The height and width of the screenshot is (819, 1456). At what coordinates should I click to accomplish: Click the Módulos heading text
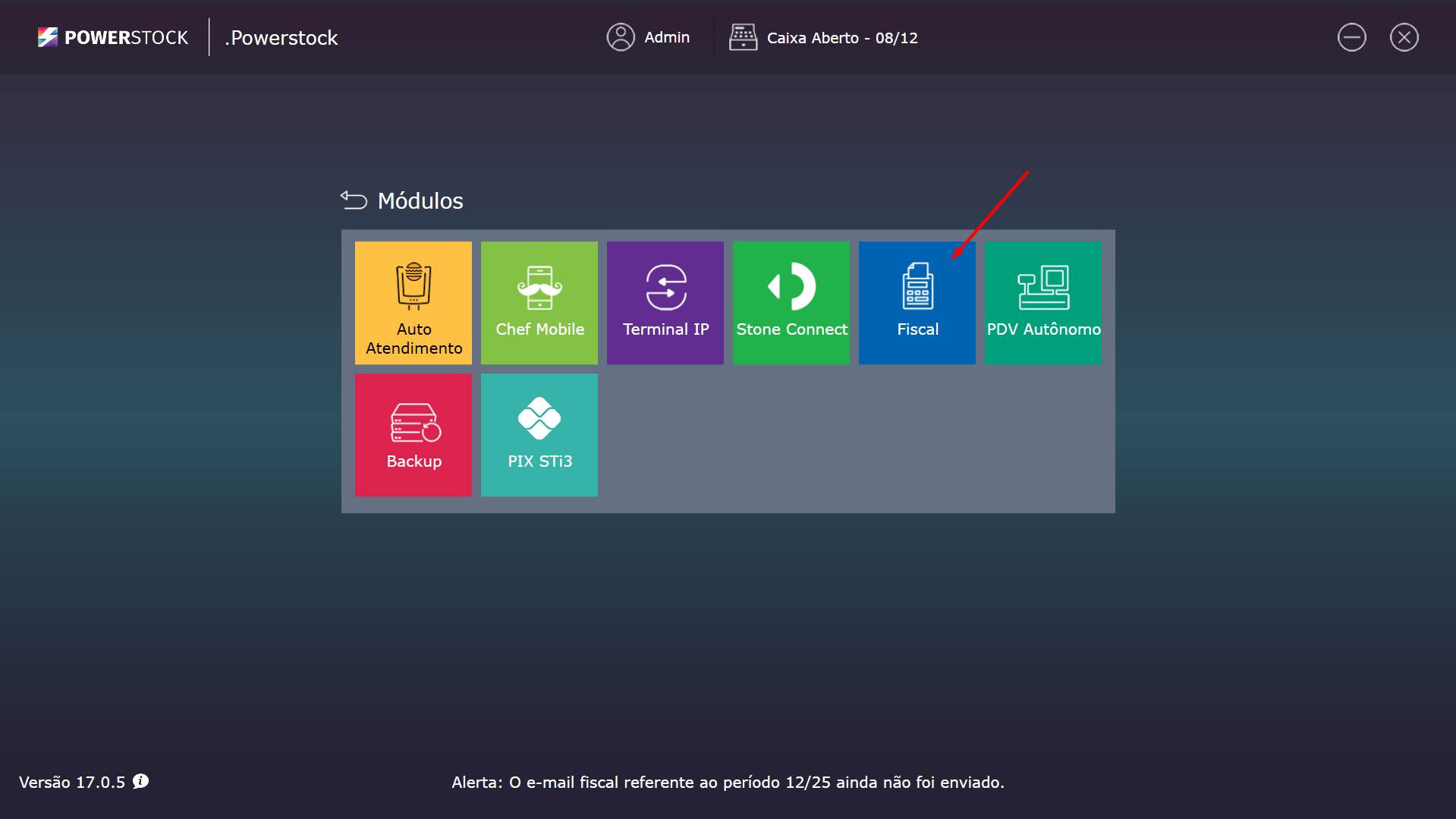420,200
